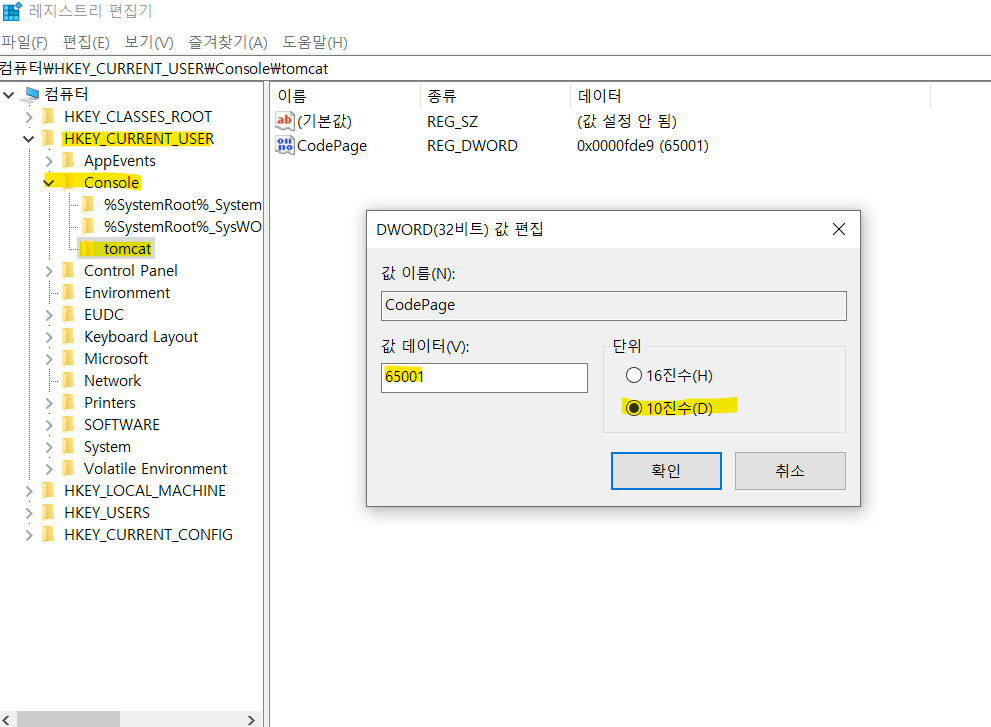
Task: Expand Volatile Environment chevron
Action: [49, 469]
